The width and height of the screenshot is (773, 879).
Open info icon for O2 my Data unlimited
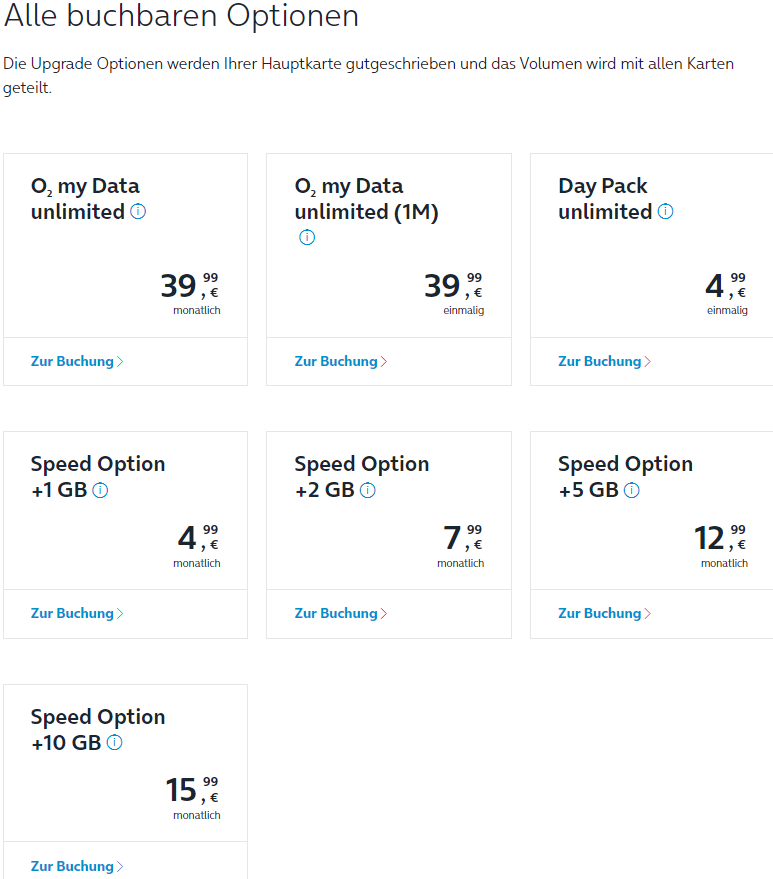[138, 211]
